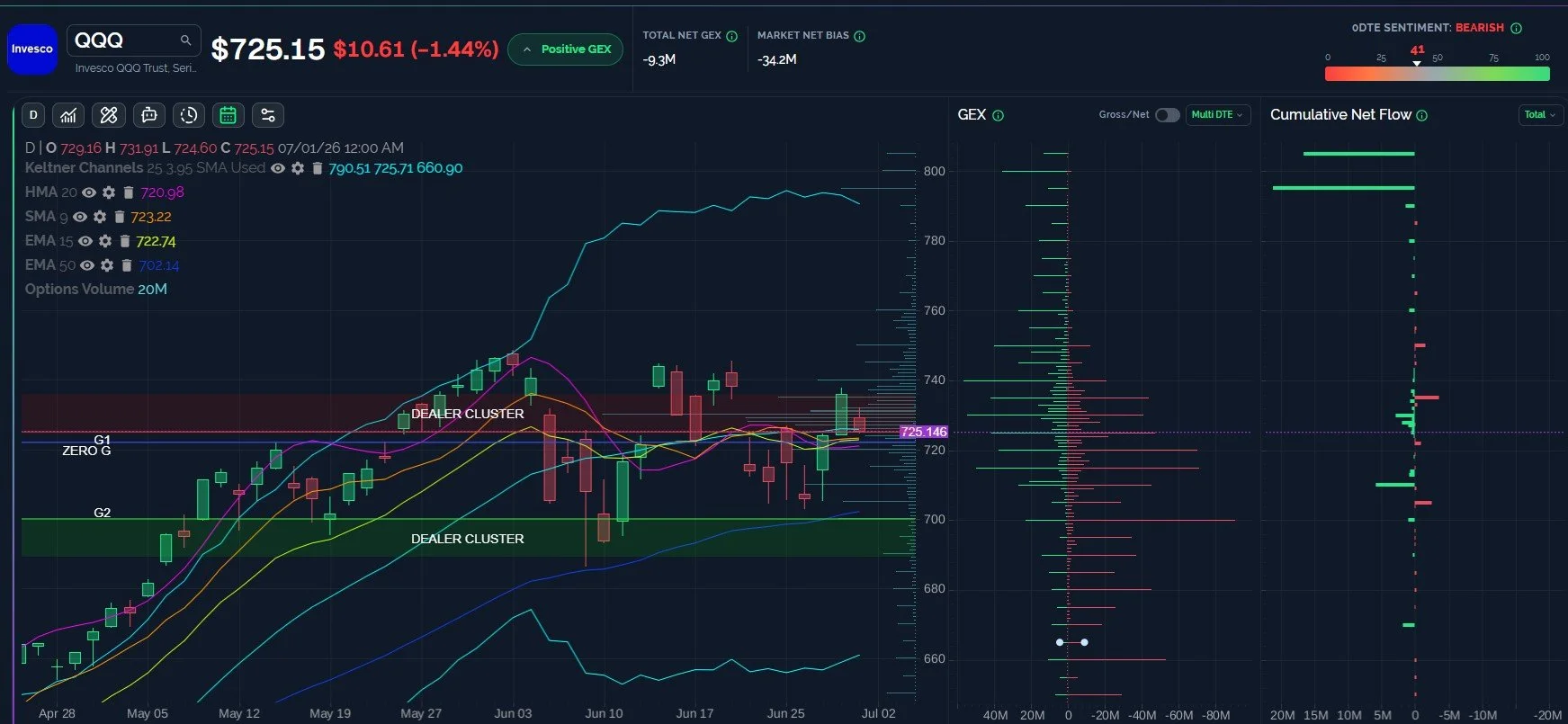Viewport: 1568px width, 724px height.
Task: Click the 725.146 price label on axis
Action: tap(924, 432)
